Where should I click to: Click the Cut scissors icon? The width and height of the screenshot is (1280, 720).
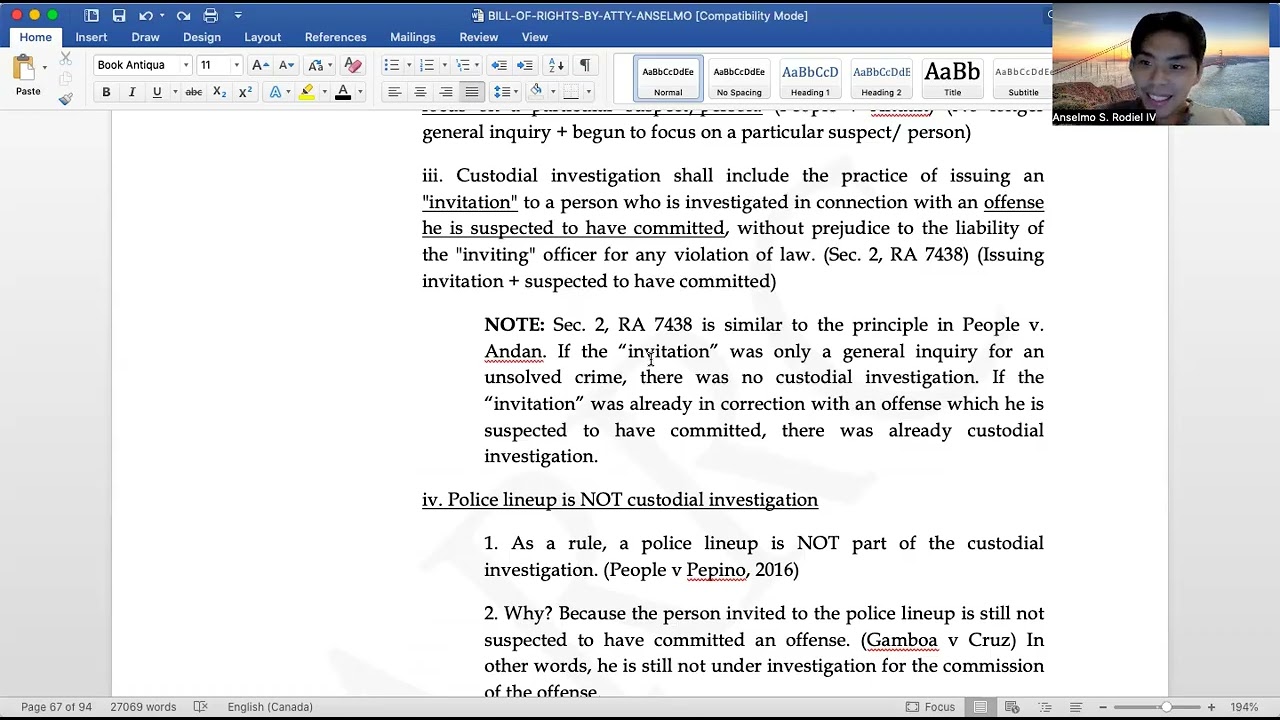pos(66,59)
